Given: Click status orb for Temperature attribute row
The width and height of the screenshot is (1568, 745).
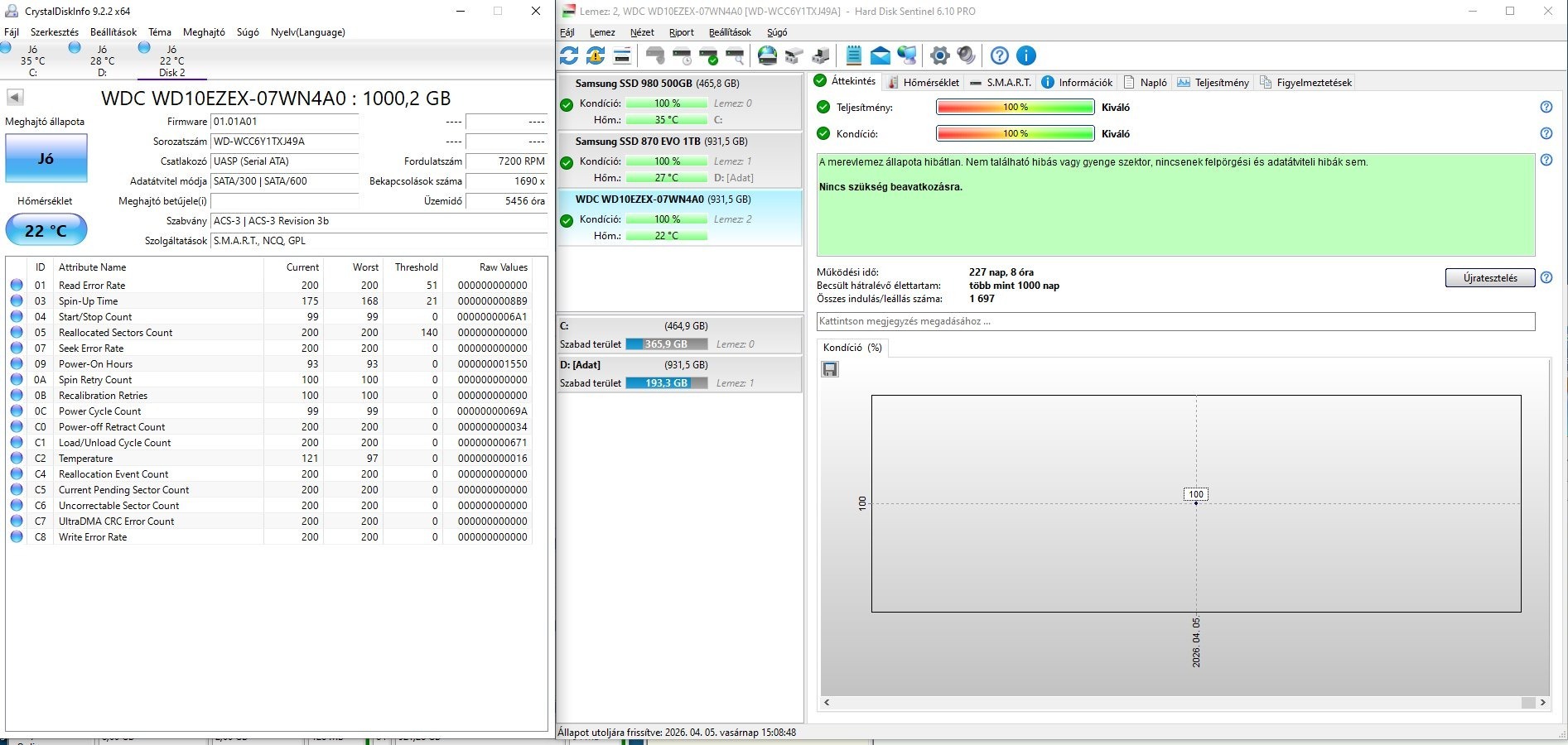Looking at the screenshot, I should 17,458.
